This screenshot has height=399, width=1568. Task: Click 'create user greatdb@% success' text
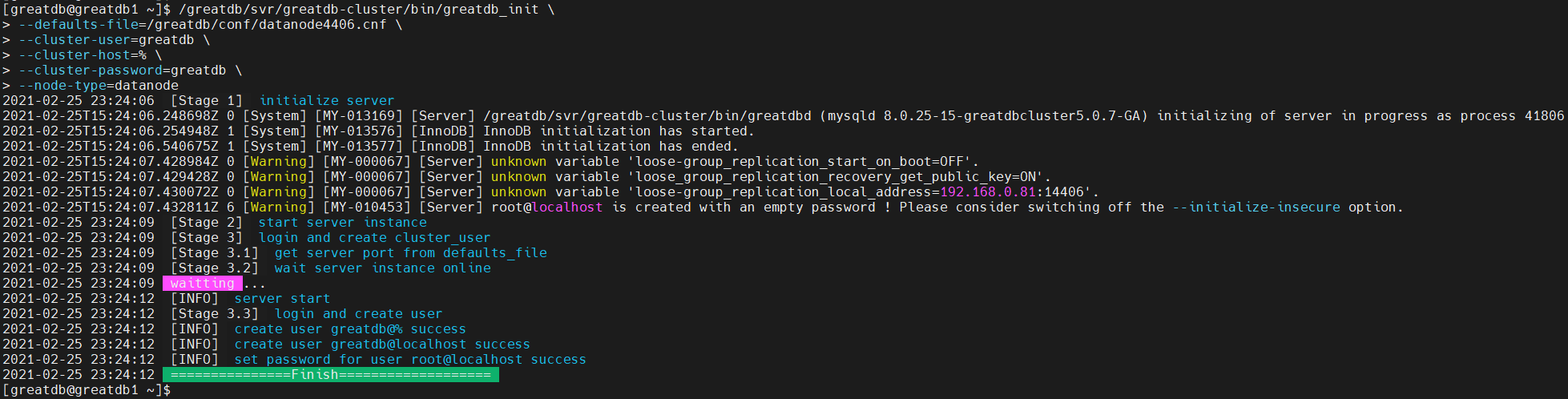pos(350,329)
